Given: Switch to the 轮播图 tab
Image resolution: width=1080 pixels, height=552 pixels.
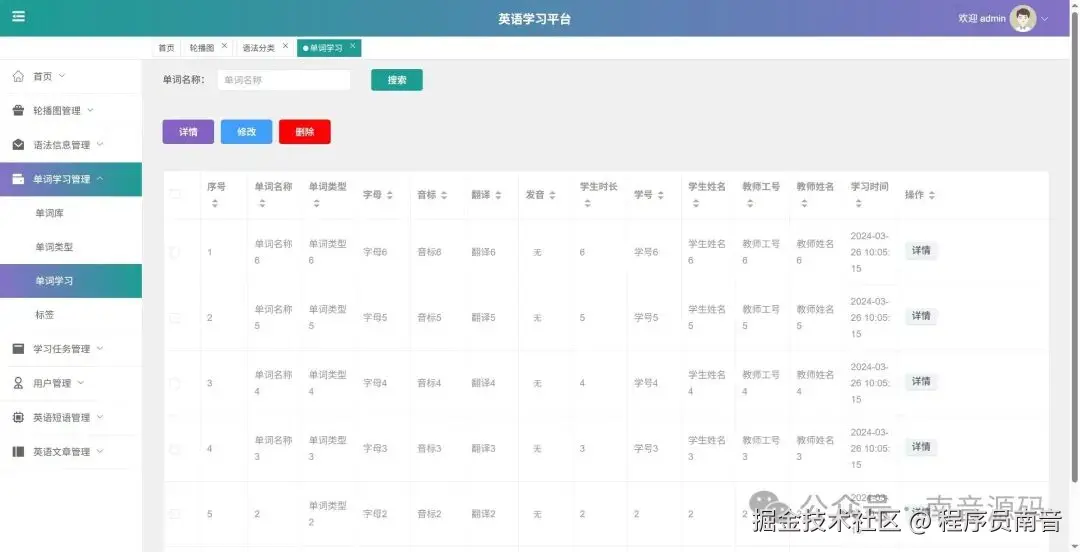Looking at the screenshot, I should pos(202,48).
